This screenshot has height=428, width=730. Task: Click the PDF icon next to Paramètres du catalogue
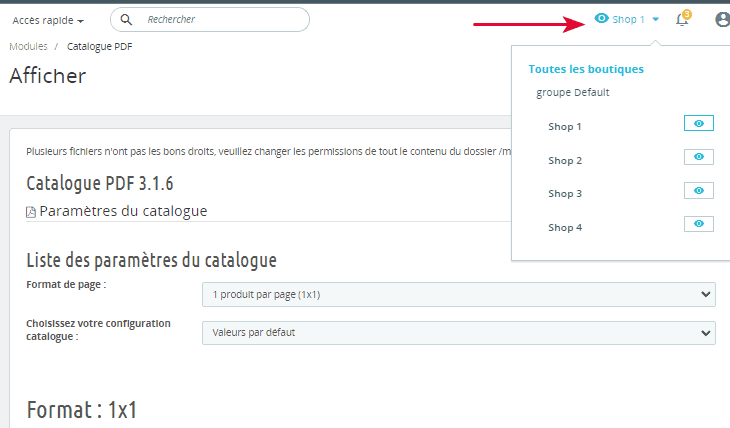coord(31,212)
